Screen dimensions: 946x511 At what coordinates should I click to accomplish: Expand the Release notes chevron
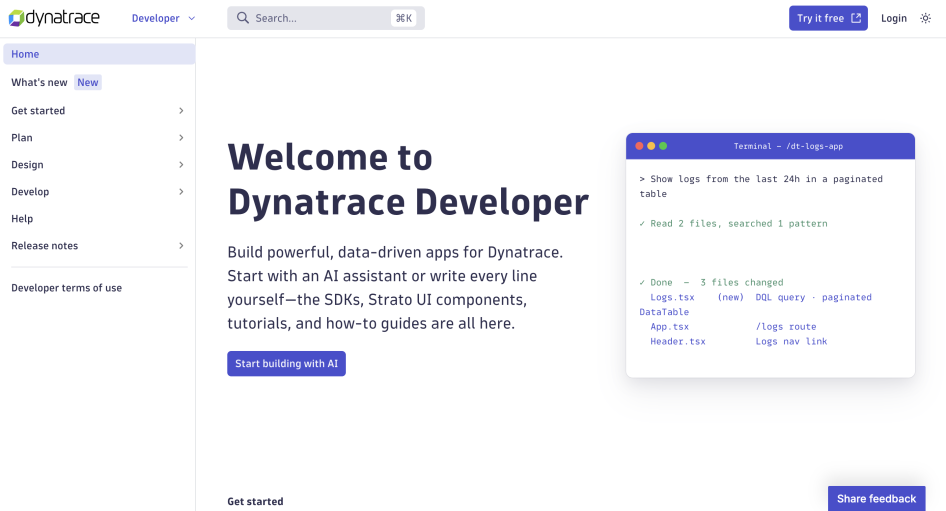pos(181,246)
